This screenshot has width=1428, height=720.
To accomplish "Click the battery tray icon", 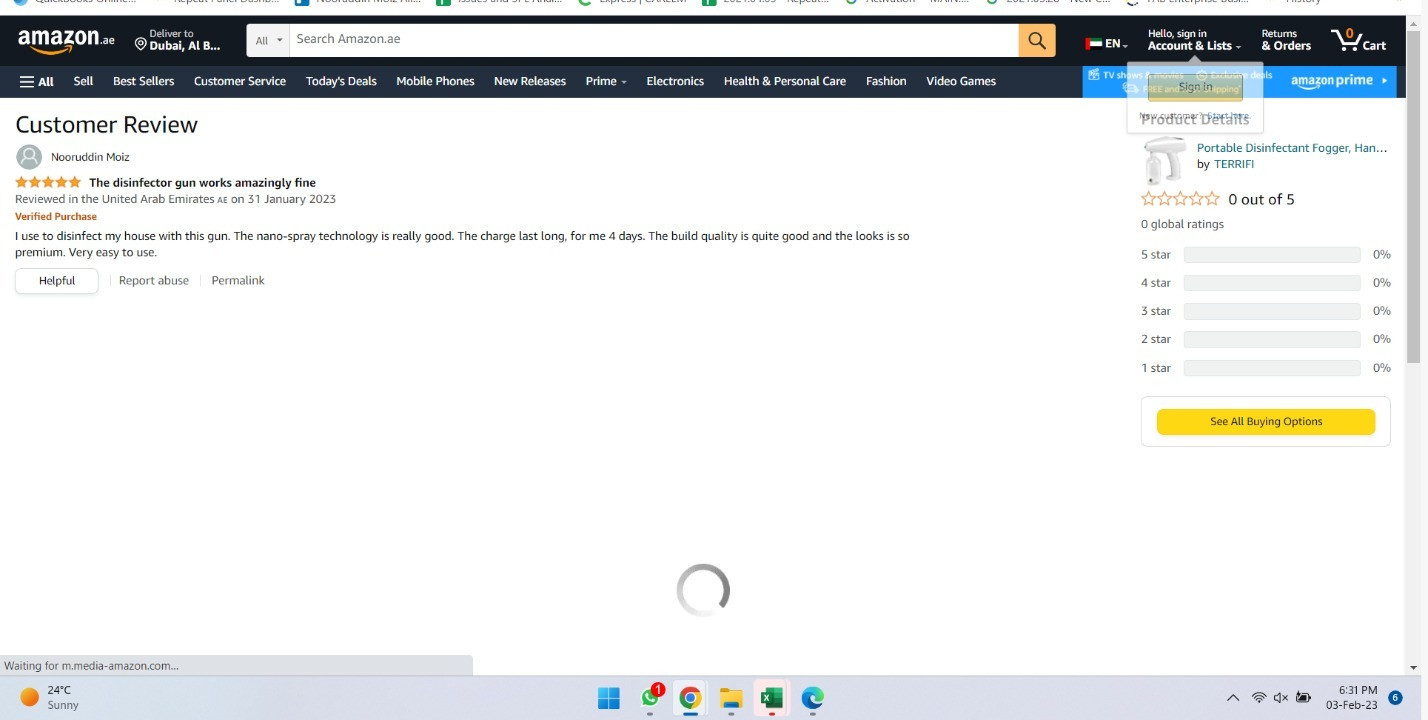I will pyautogui.click(x=1304, y=698).
